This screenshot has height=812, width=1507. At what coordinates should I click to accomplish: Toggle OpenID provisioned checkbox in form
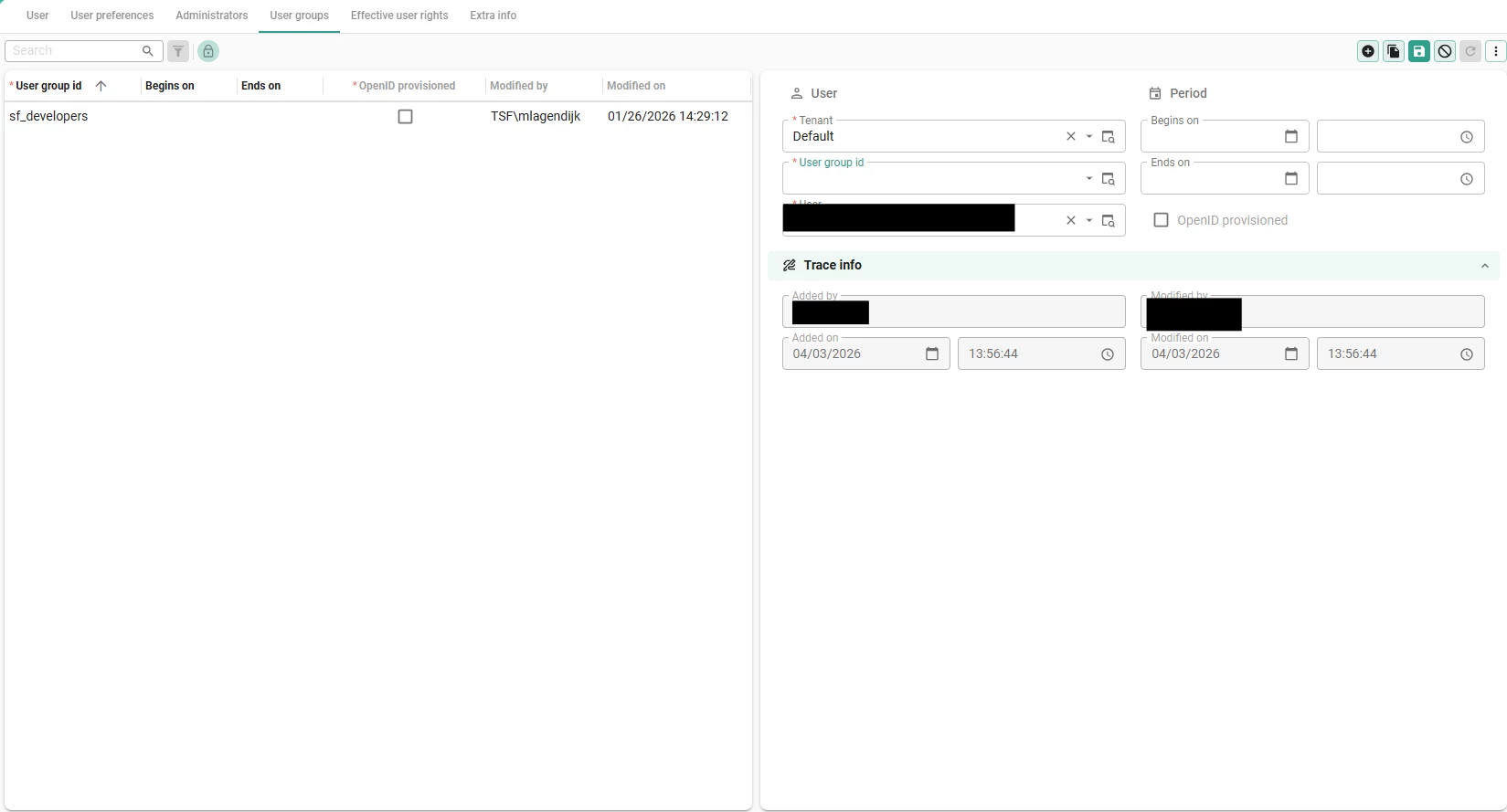point(1161,220)
